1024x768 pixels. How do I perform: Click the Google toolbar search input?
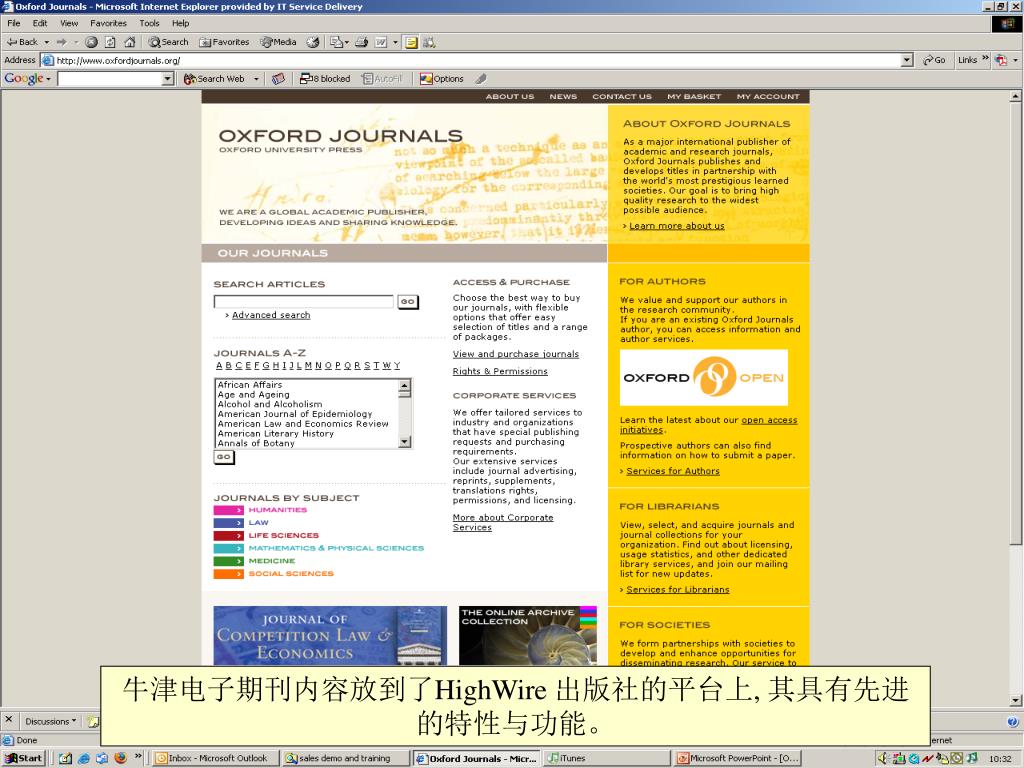tap(110, 79)
